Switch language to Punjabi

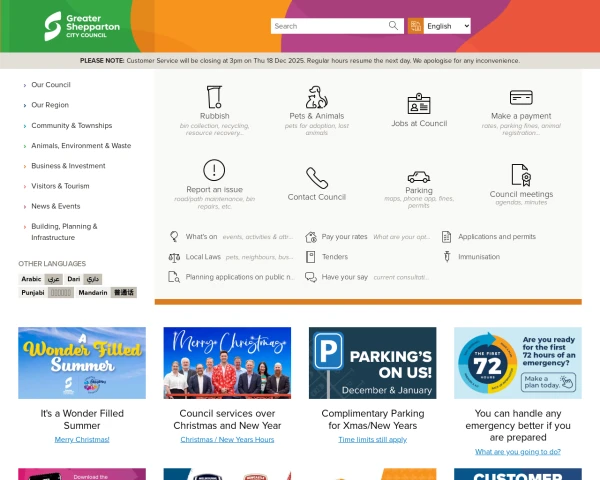46,293
